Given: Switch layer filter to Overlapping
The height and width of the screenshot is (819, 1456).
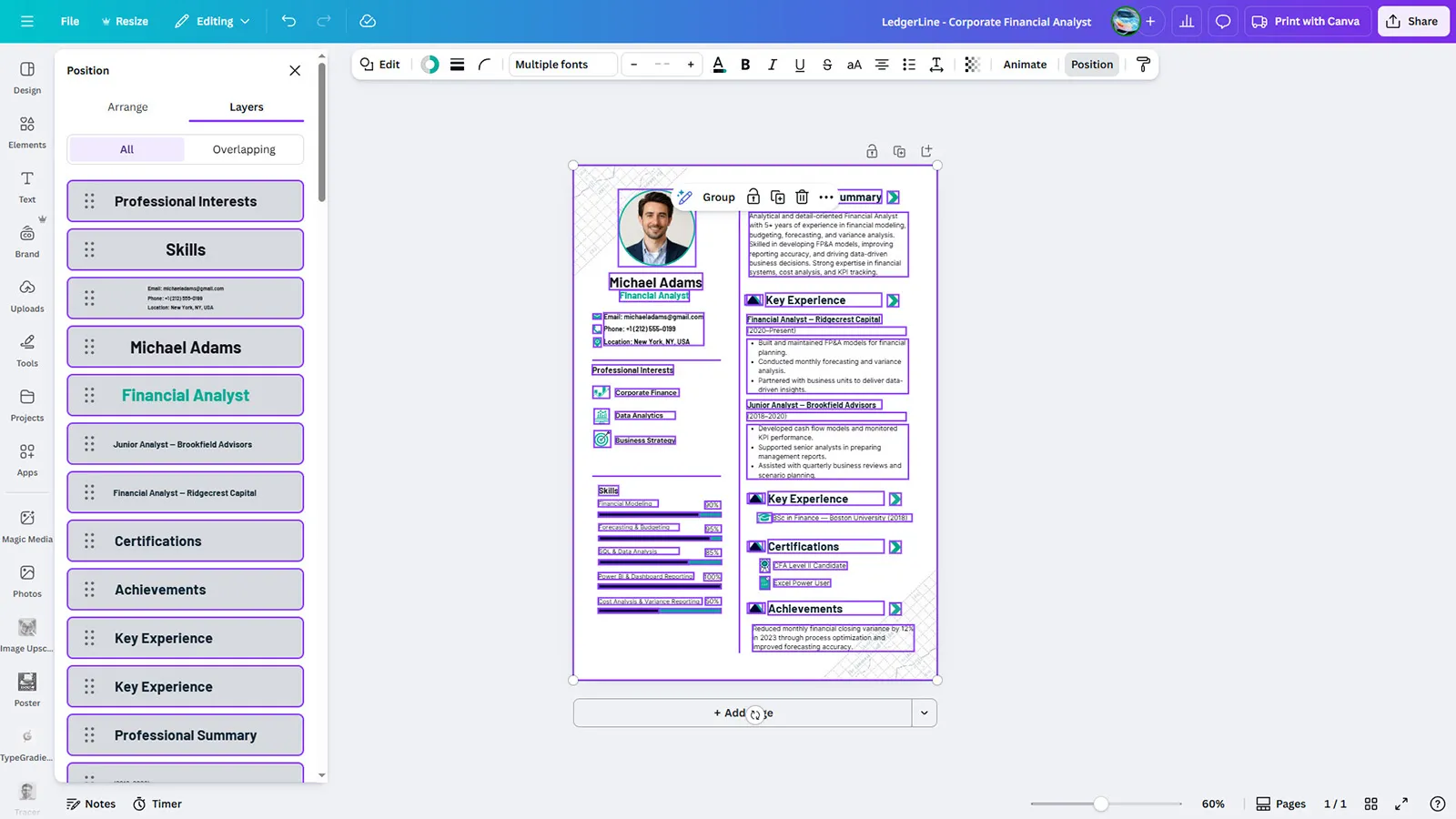Looking at the screenshot, I should (244, 149).
